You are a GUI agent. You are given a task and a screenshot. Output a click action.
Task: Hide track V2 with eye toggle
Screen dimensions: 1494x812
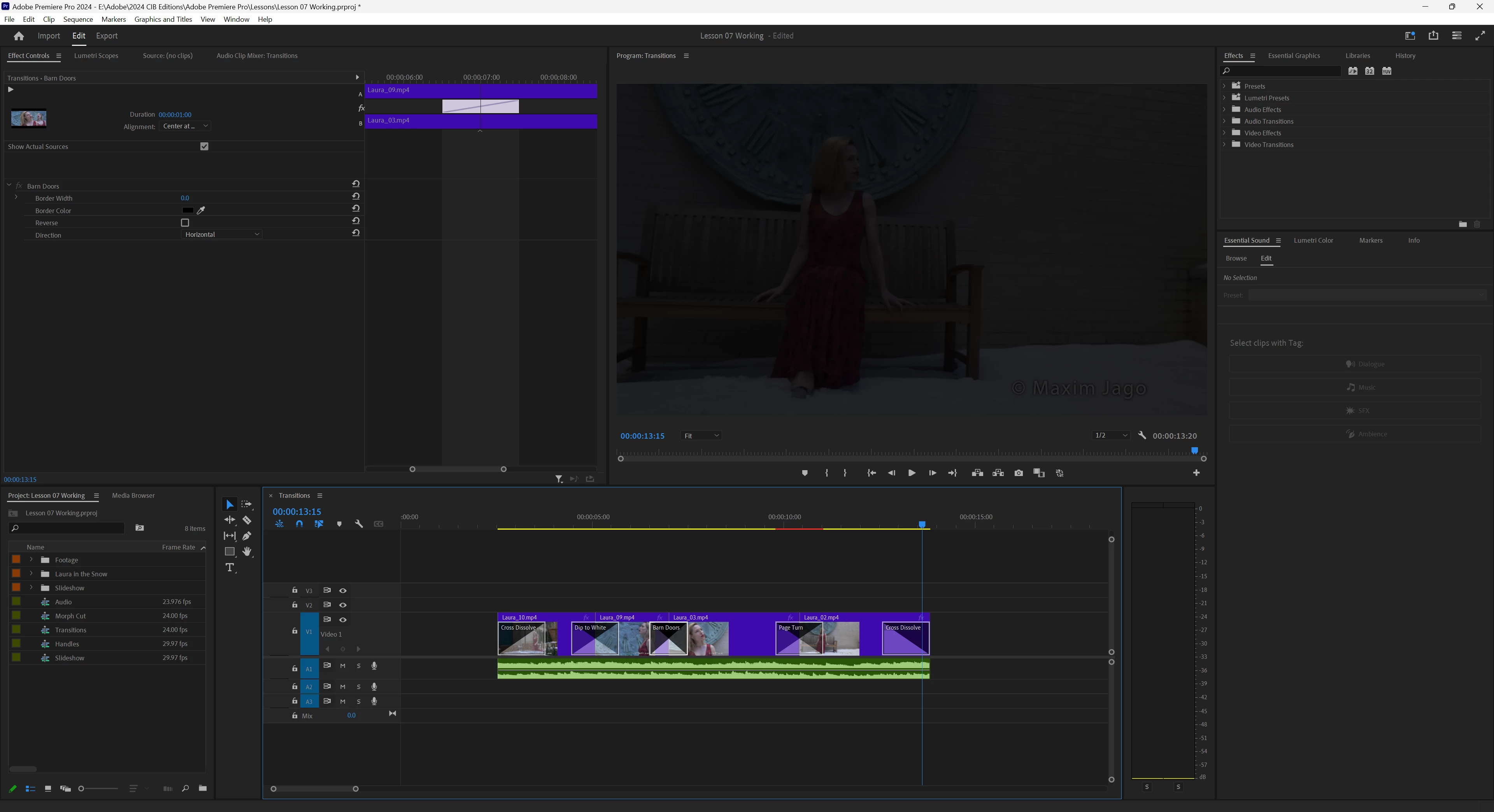point(343,605)
